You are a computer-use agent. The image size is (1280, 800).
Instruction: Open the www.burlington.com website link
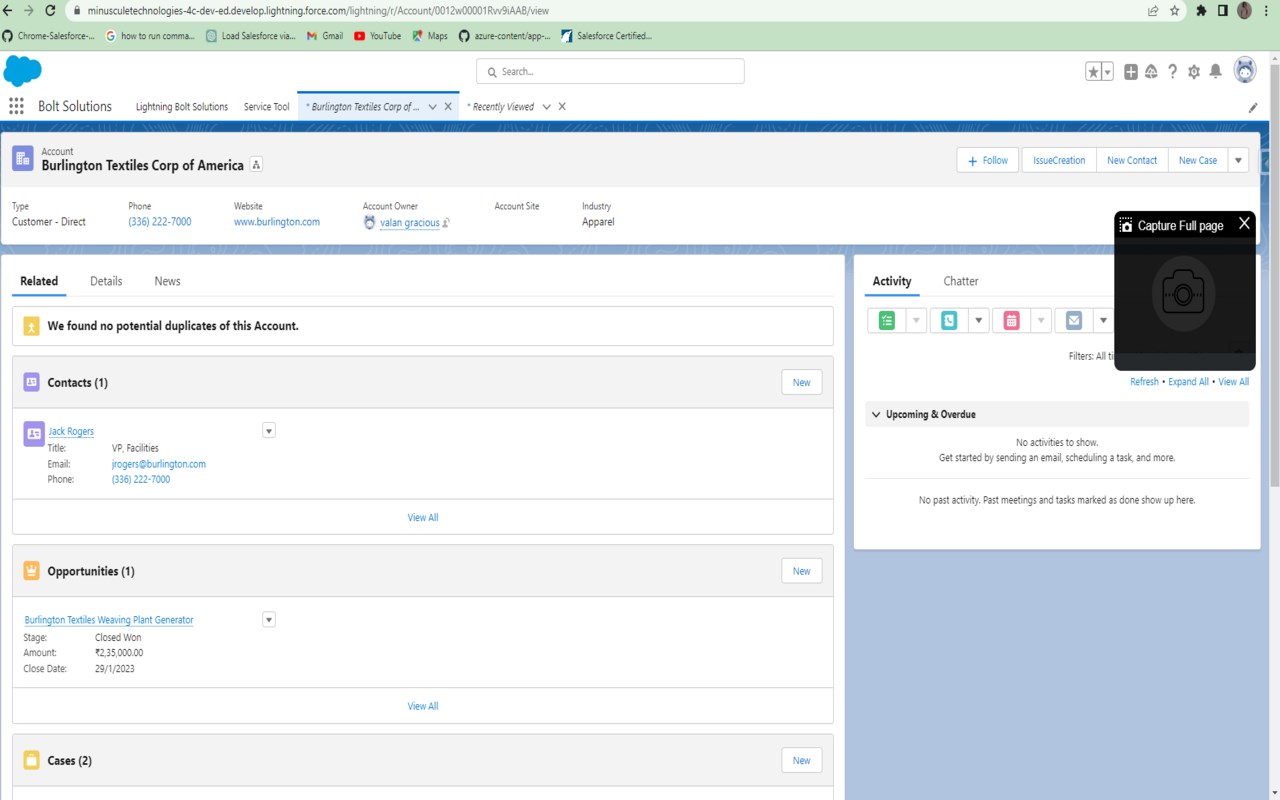pyautogui.click(x=277, y=222)
